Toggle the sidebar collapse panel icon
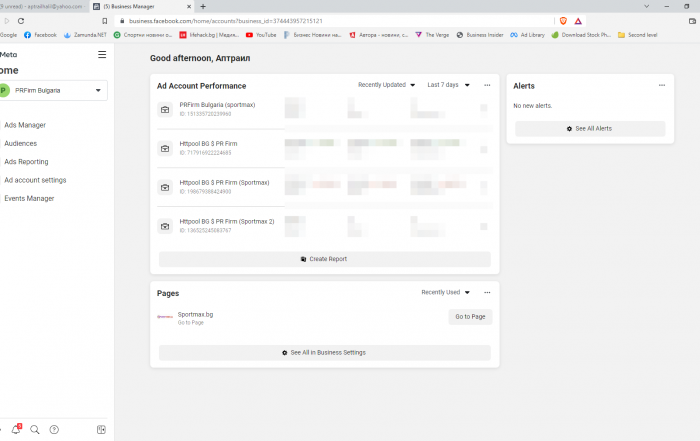The width and height of the screenshot is (700, 441). 101,429
